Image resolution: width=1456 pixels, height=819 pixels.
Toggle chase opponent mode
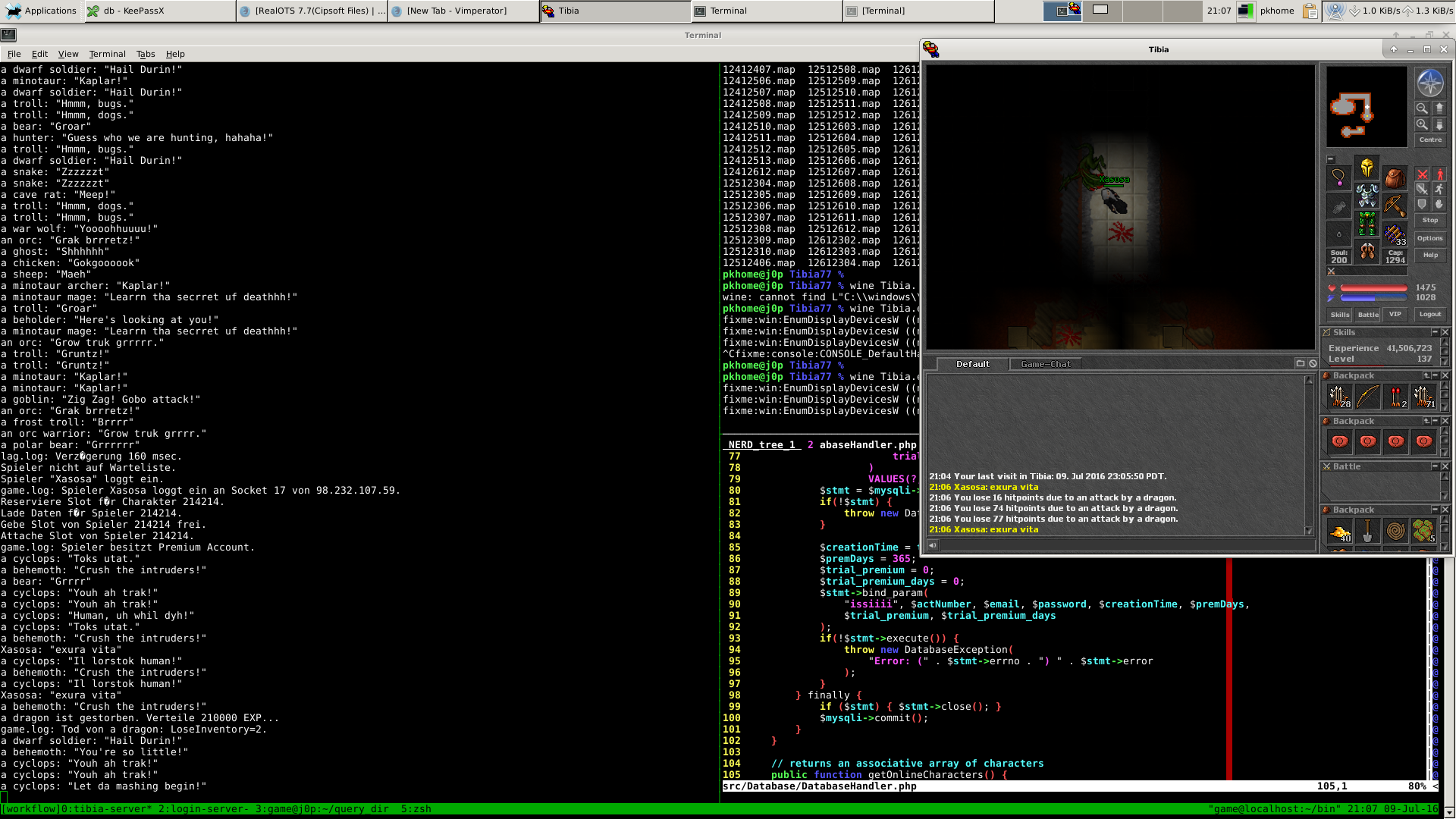click(1439, 190)
